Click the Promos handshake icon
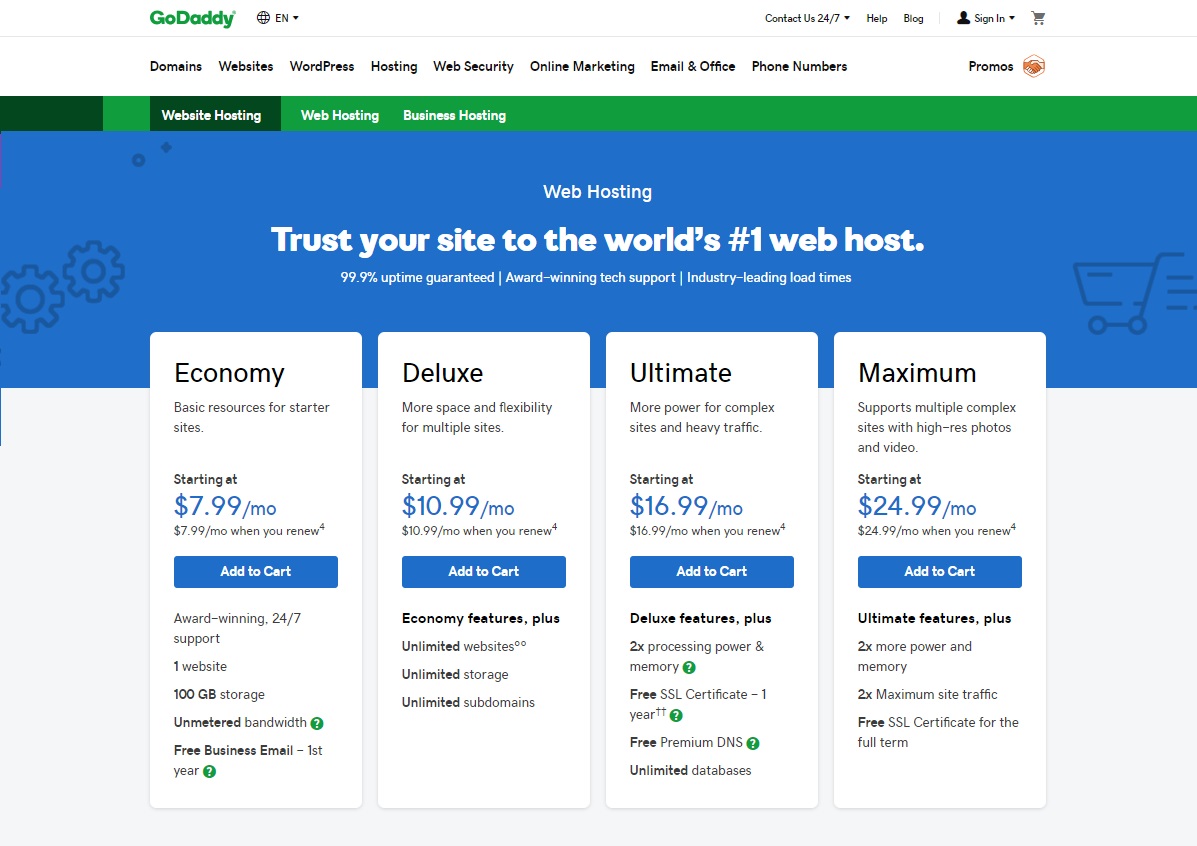The height and width of the screenshot is (846, 1197). click(1034, 67)
